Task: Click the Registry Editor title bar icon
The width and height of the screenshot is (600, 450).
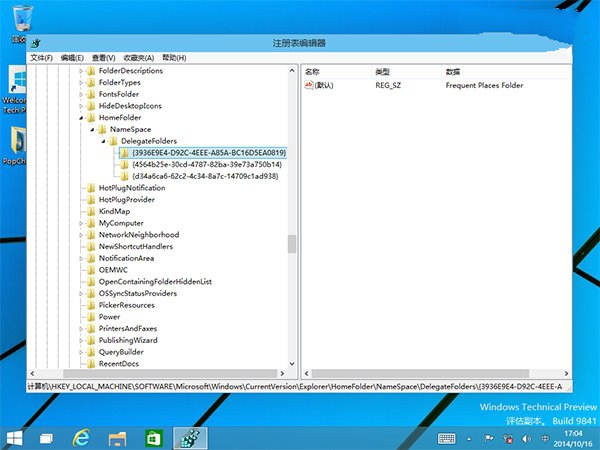Action: pyautogui.click(x=36, y=43)
